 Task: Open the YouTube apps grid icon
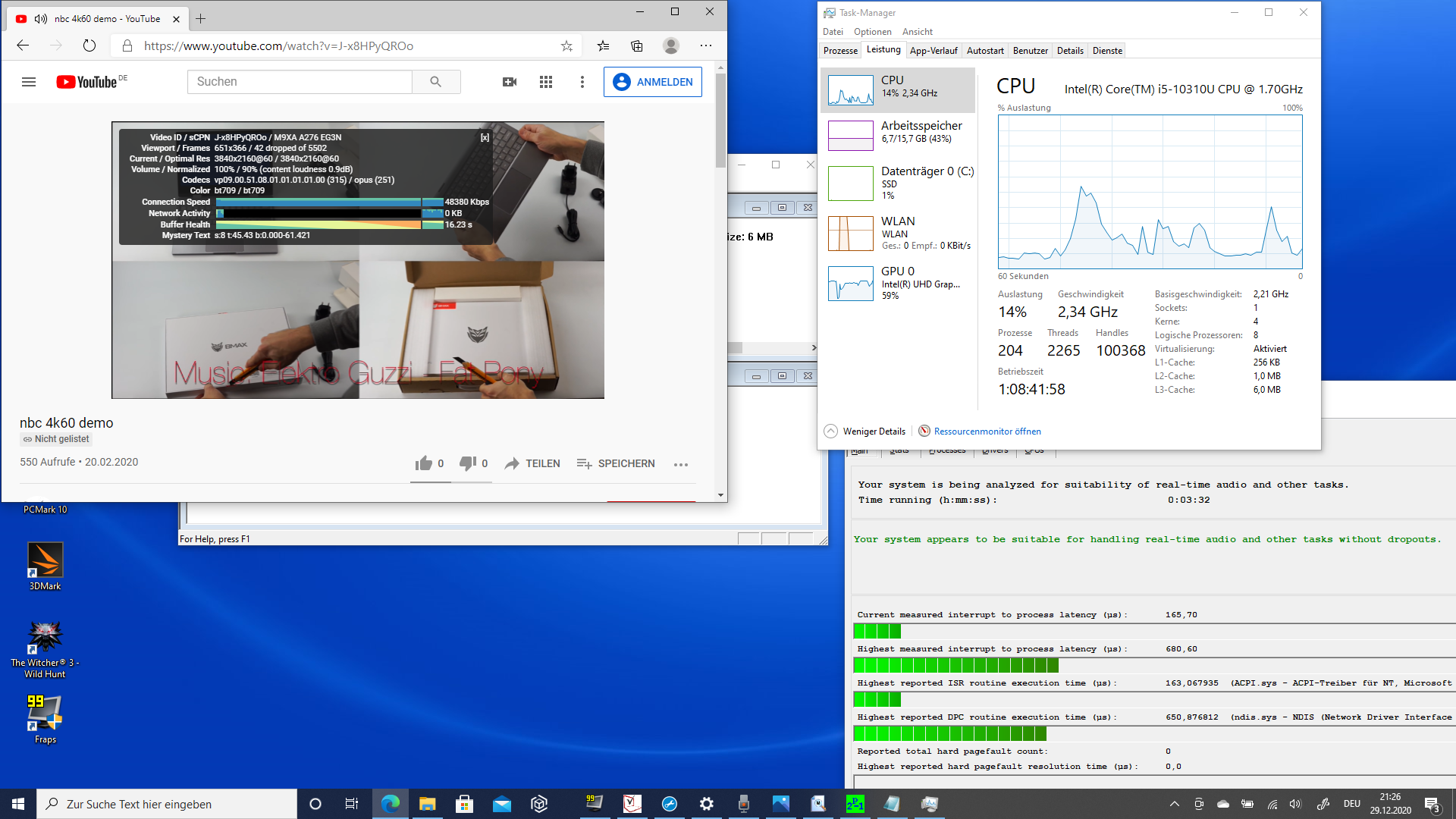tap(546, 82)
